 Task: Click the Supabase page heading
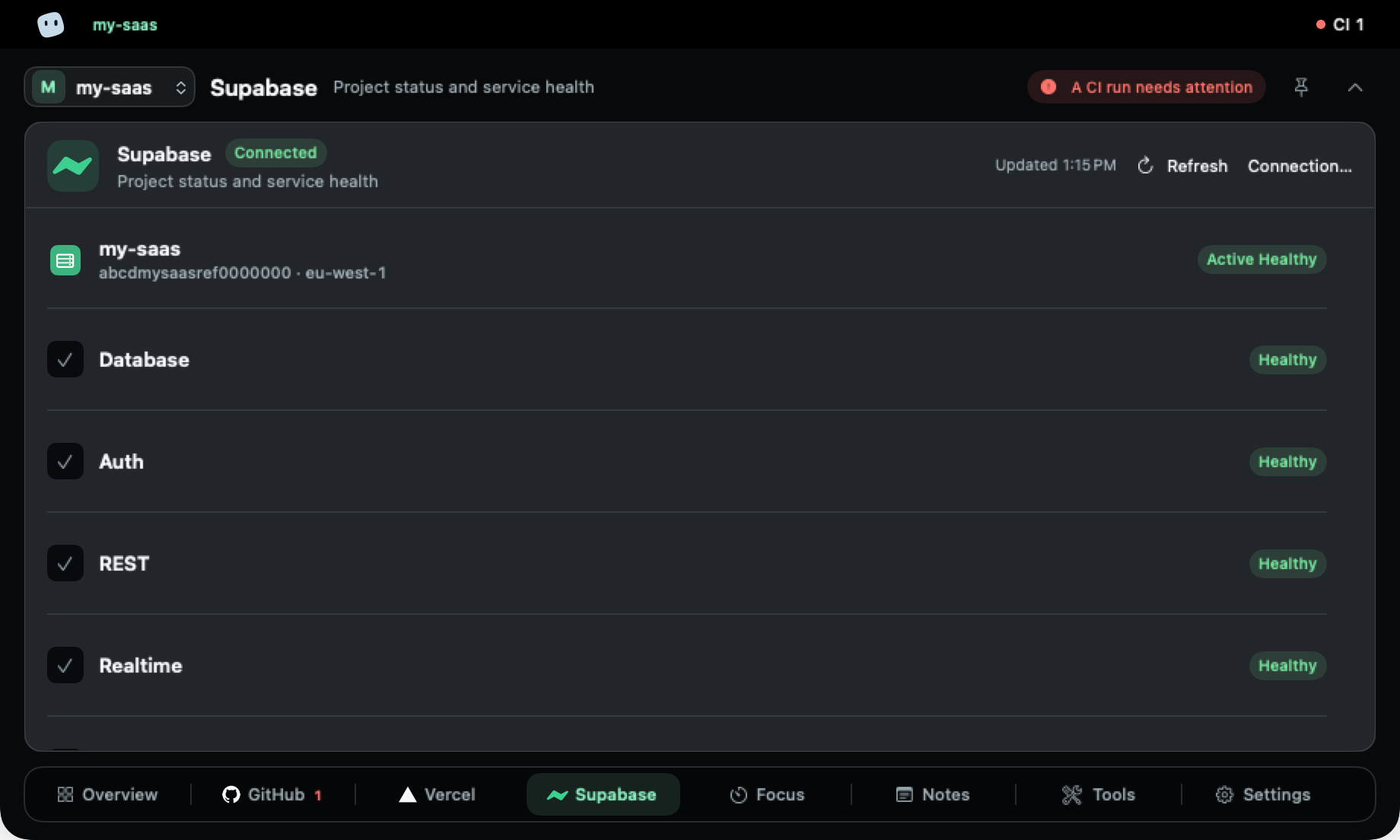(263, 87)
